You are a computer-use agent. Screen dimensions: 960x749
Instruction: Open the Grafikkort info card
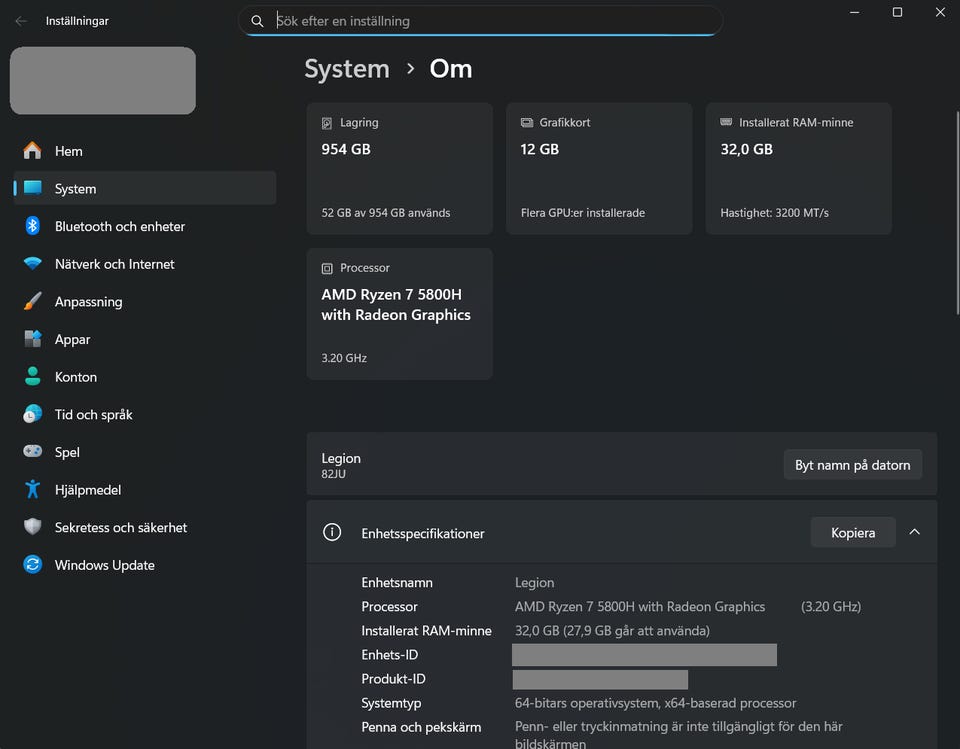point(598,168)
